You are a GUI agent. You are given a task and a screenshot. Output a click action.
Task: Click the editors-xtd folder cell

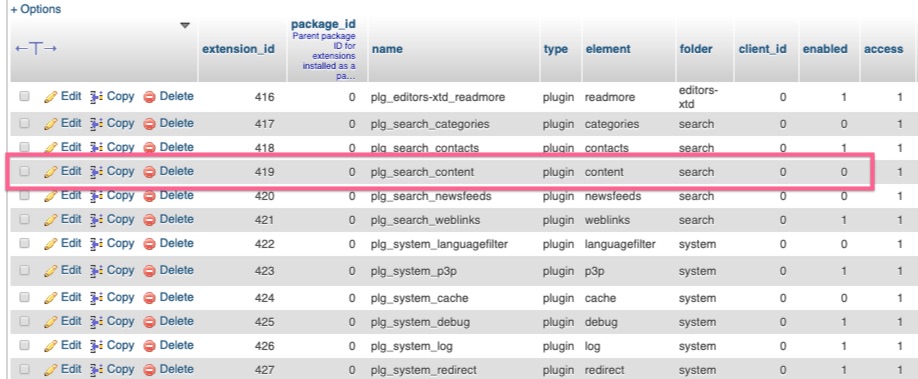point(698,97)
